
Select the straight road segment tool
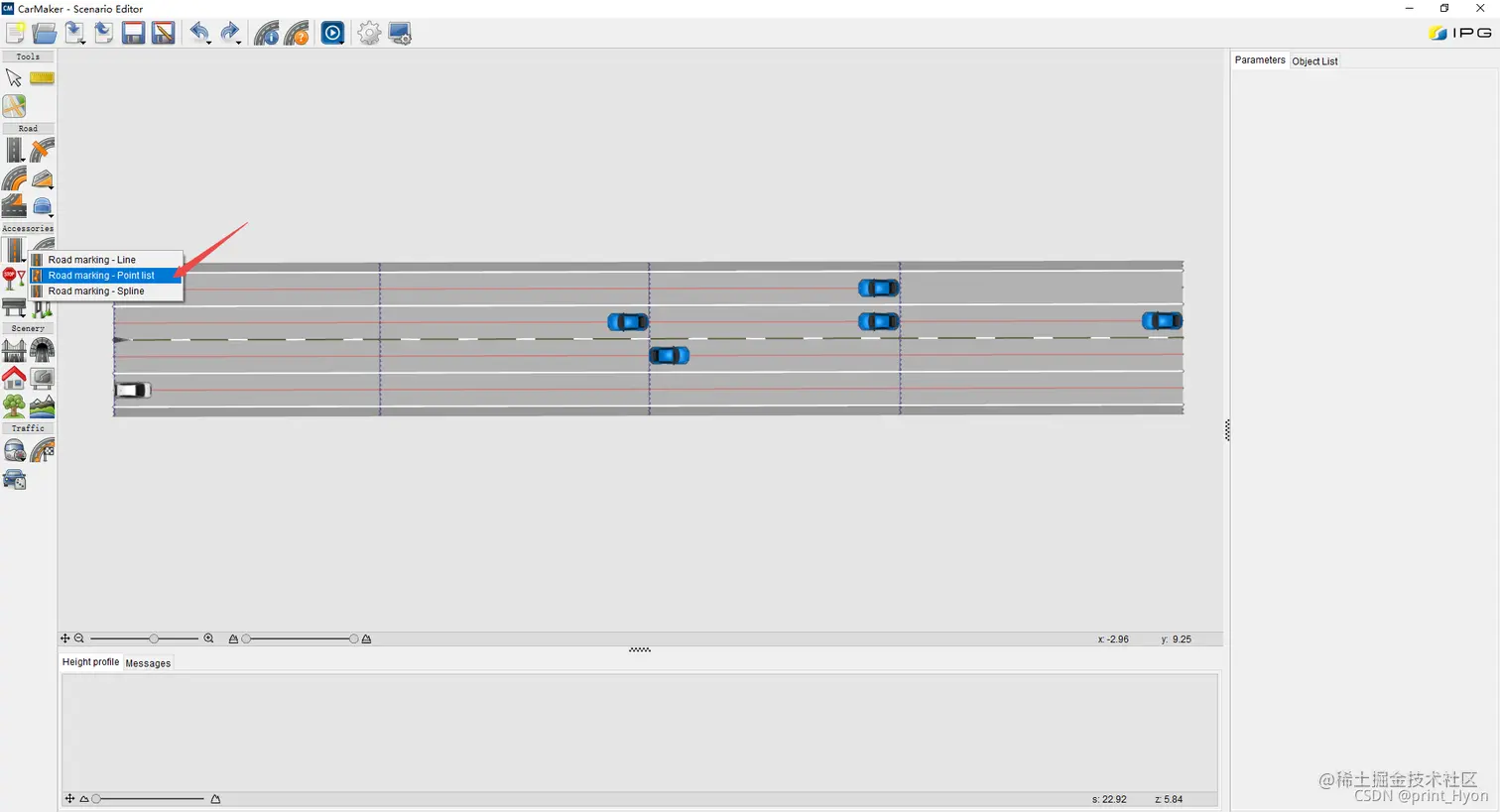click(14, 150)
